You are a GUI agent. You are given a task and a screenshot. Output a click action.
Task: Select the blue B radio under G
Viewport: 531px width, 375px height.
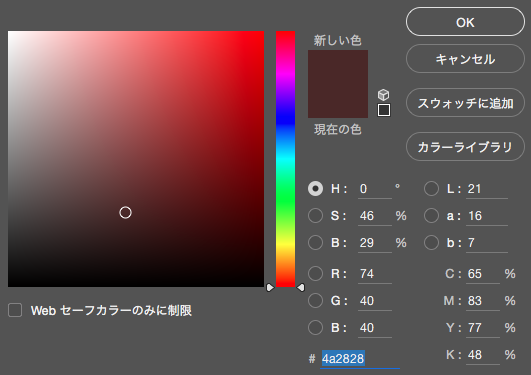click(315, 328)
